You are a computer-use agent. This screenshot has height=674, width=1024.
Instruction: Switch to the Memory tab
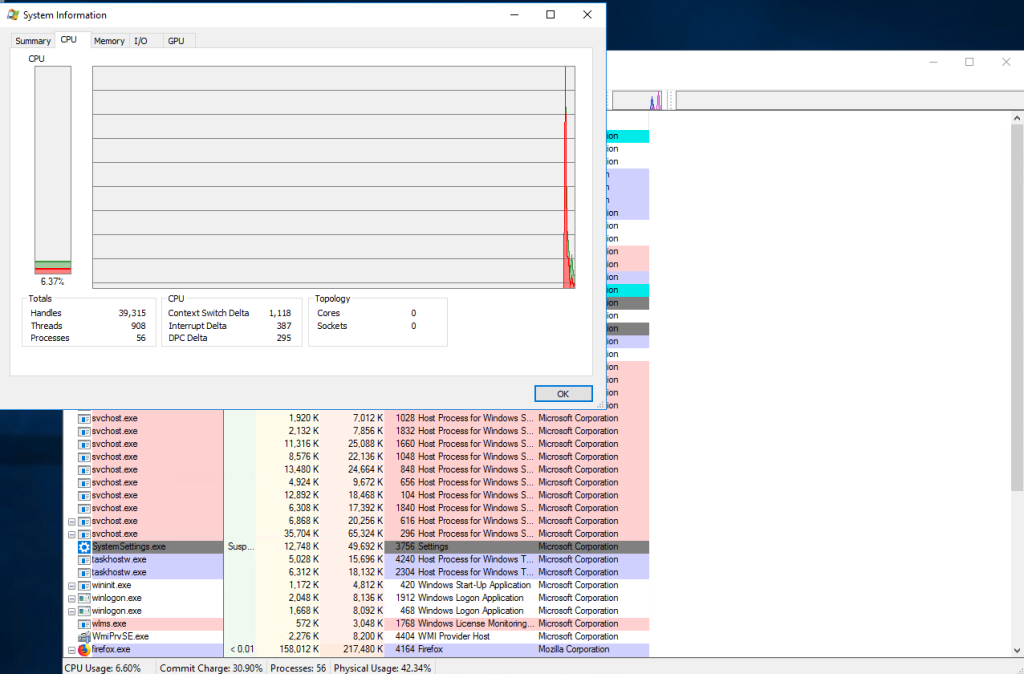[109, 41]
